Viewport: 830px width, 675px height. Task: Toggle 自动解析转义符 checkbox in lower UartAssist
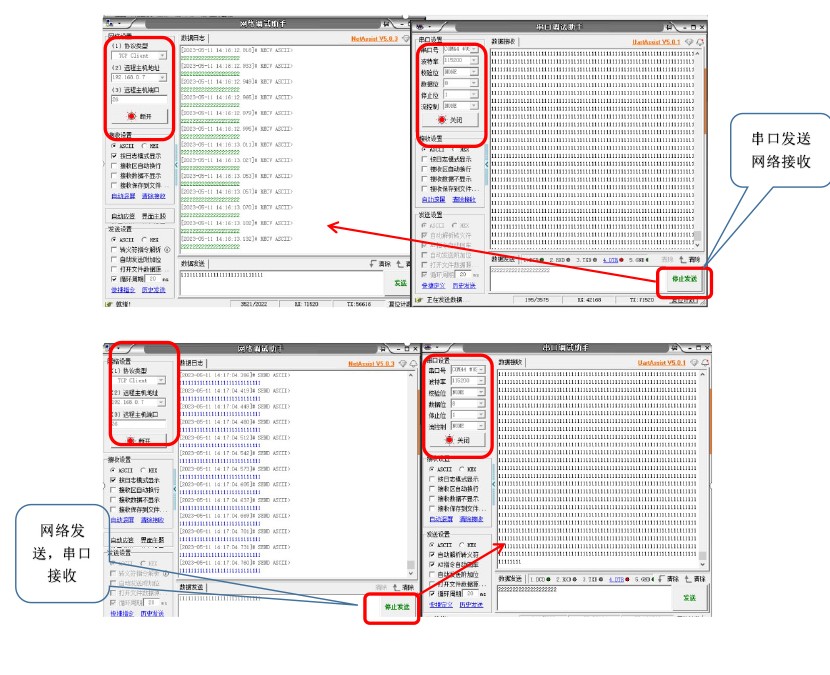tap(432, 554)
